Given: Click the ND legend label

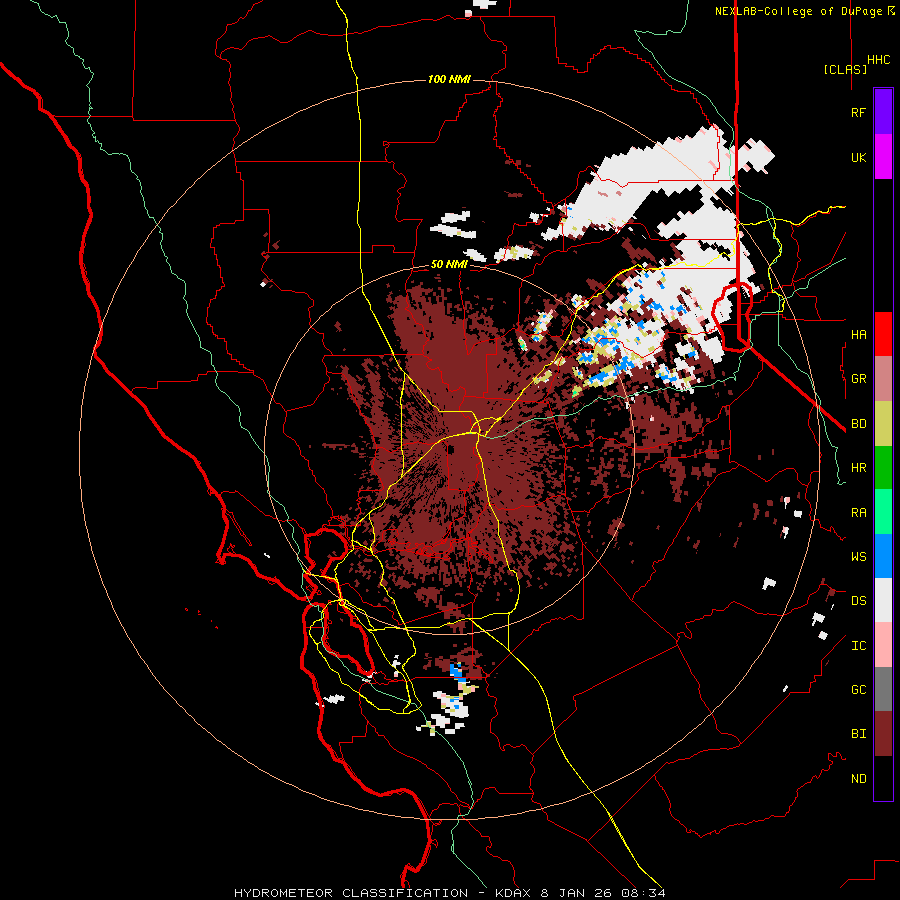Looking at the screenshot, I should (858, 778).
